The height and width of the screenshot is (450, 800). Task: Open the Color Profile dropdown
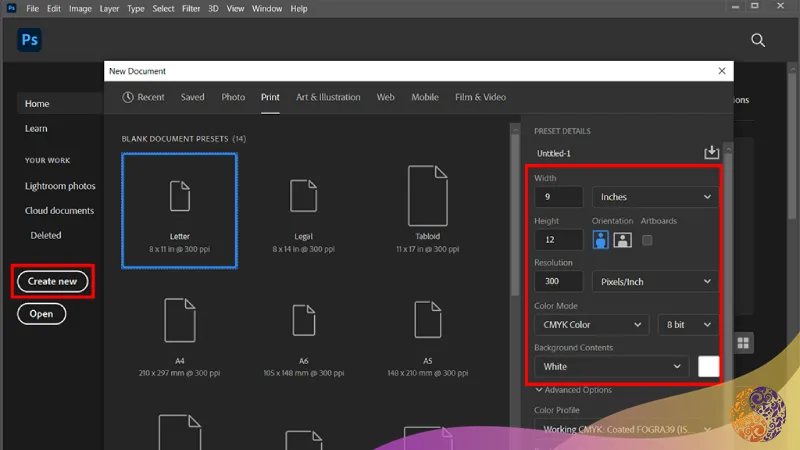[x=626, y=429]
